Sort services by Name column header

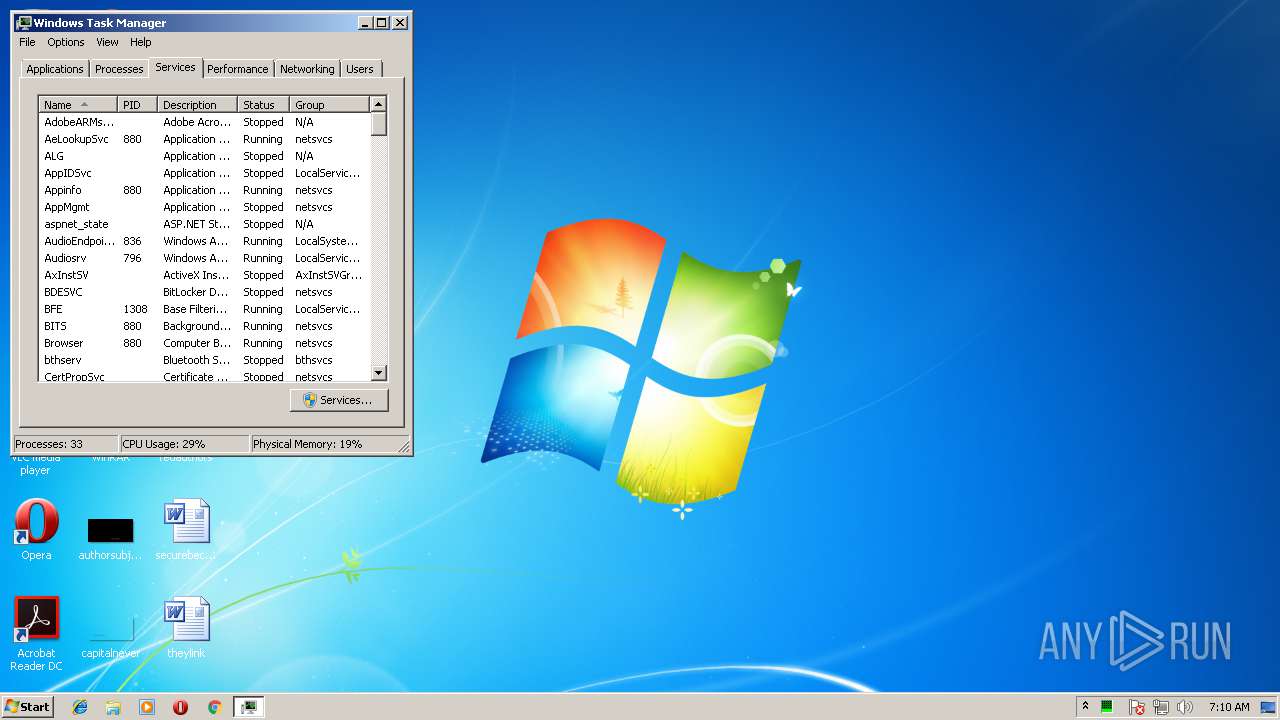point(78,105)
